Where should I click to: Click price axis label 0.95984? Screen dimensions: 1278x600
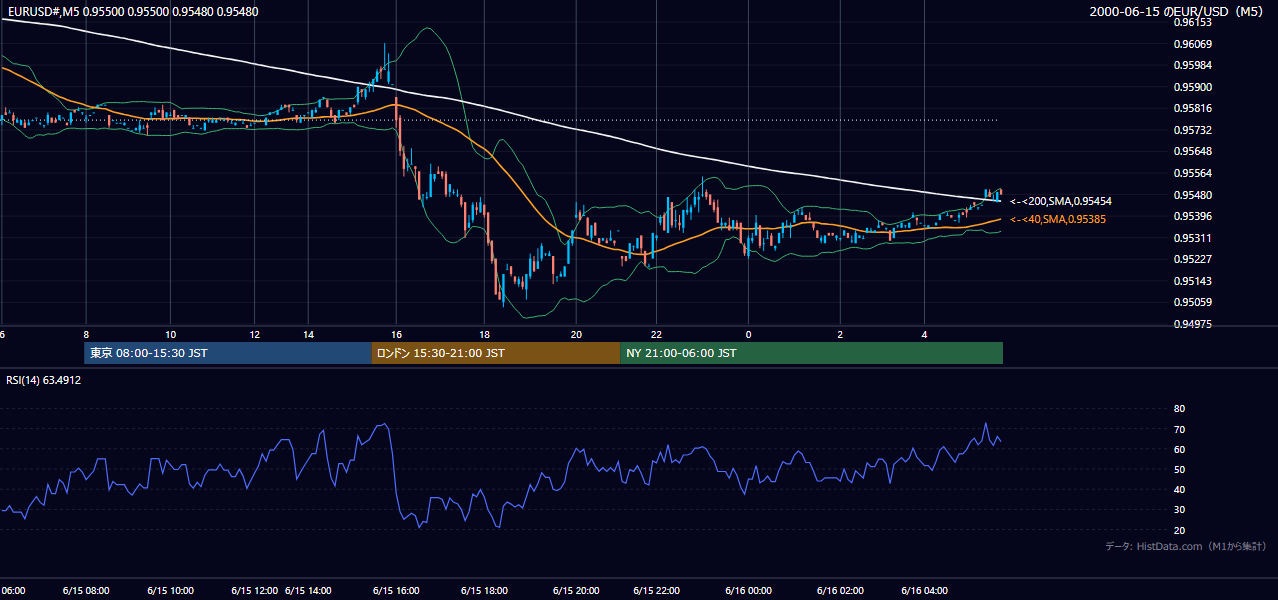click(1193, 66)
